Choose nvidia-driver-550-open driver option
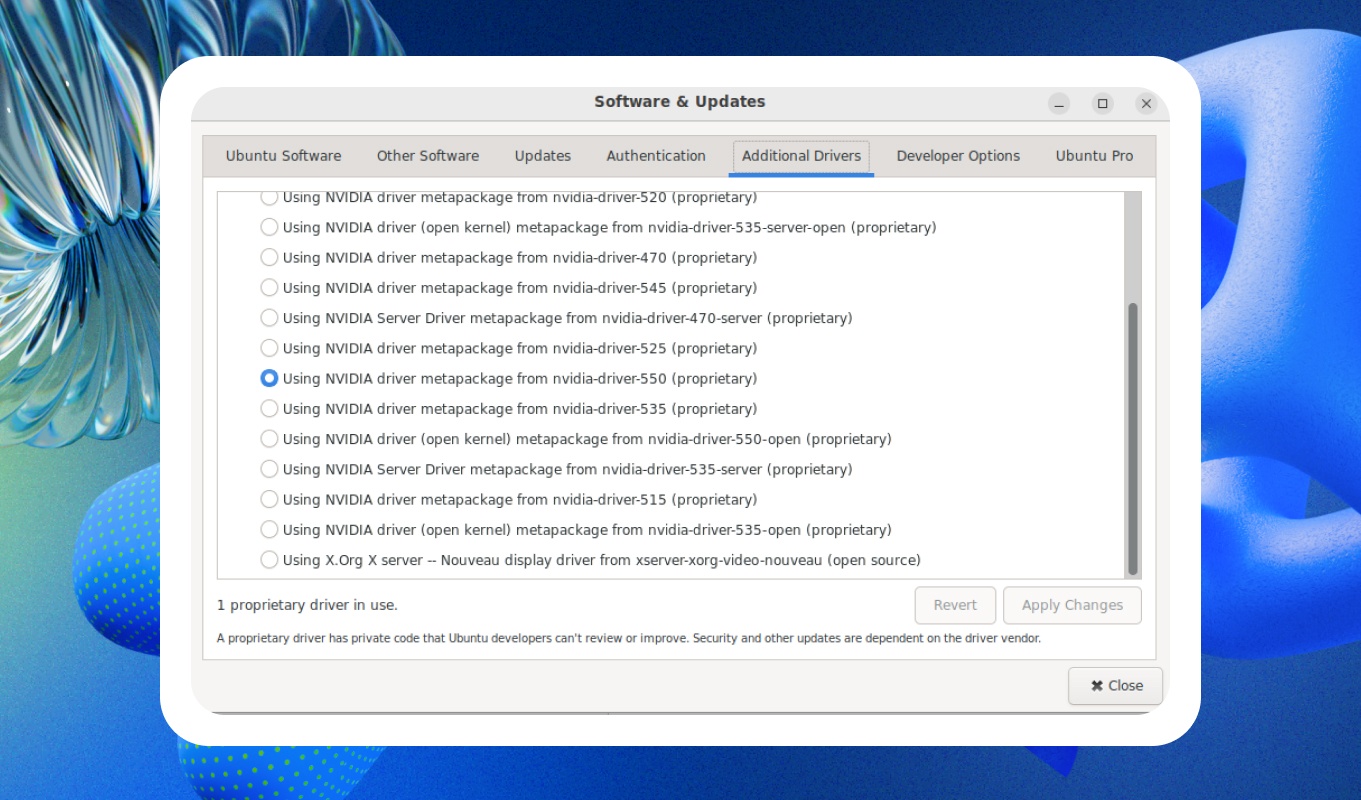1361x800 pixels. pyautogui.click(x=269, y=438)
